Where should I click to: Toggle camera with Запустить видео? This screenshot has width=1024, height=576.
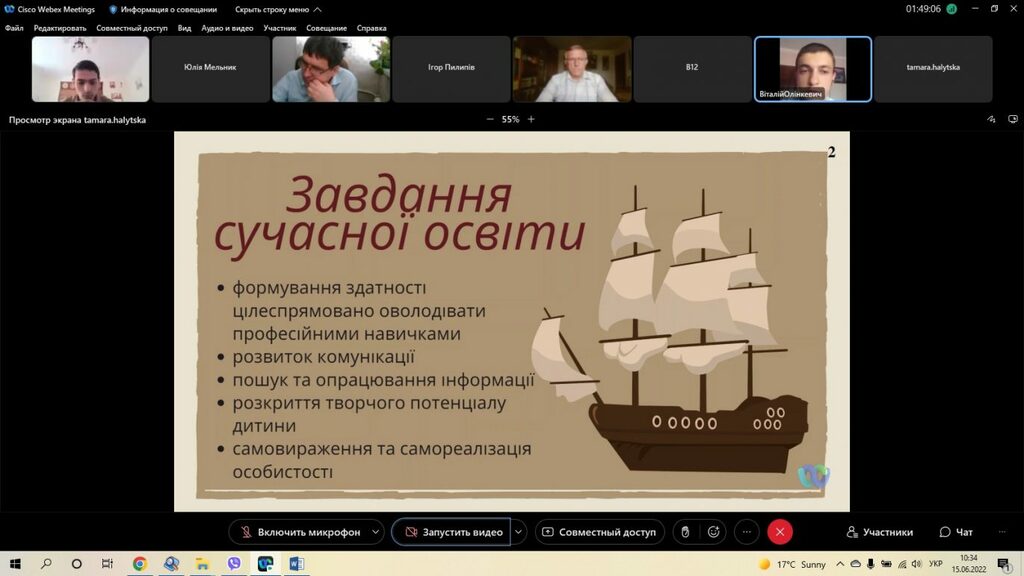pos(451,532)
